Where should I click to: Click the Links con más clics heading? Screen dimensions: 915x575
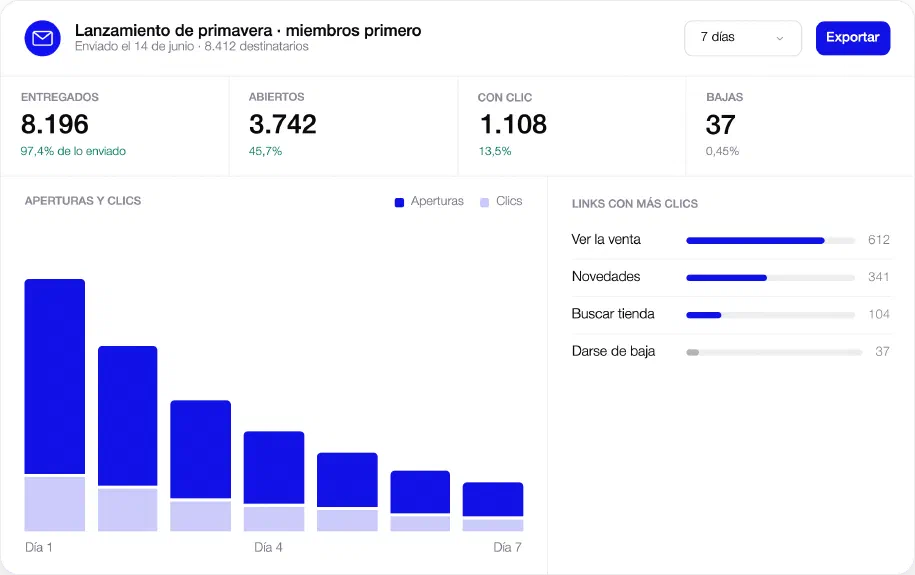pos(635,204)
